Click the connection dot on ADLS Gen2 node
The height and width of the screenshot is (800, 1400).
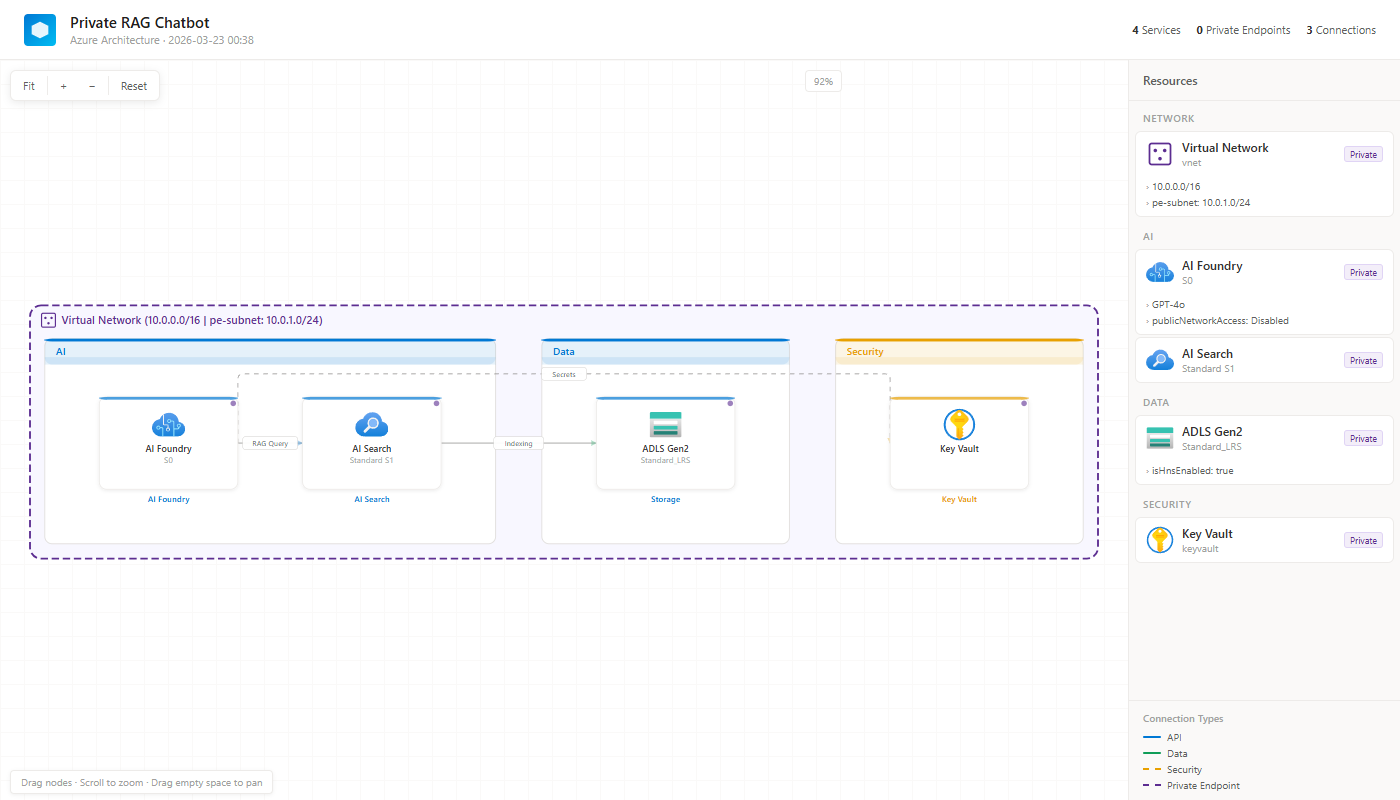tap(730, 404)
